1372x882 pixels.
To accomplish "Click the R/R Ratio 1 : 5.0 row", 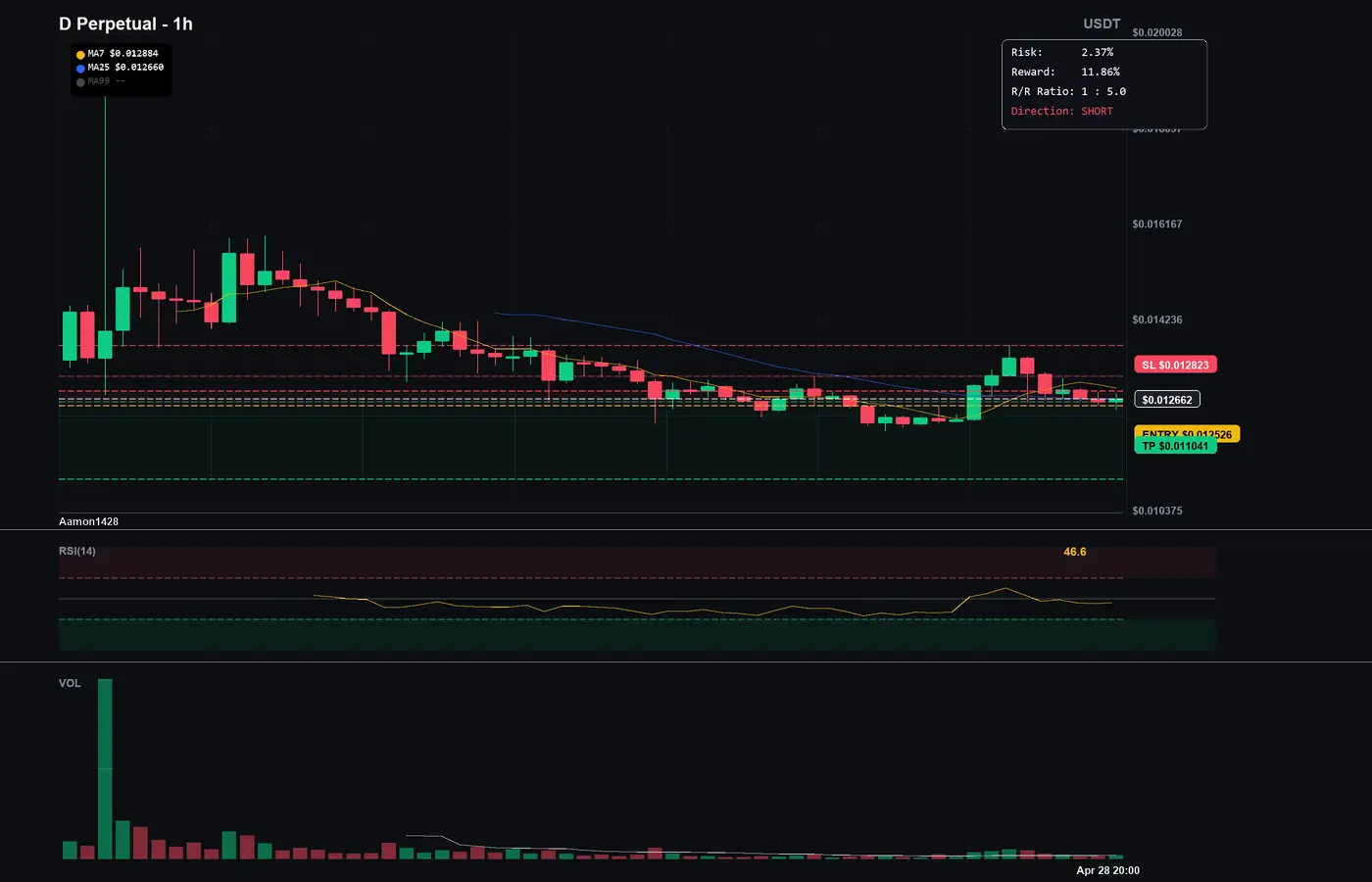I will [1068, 91].
